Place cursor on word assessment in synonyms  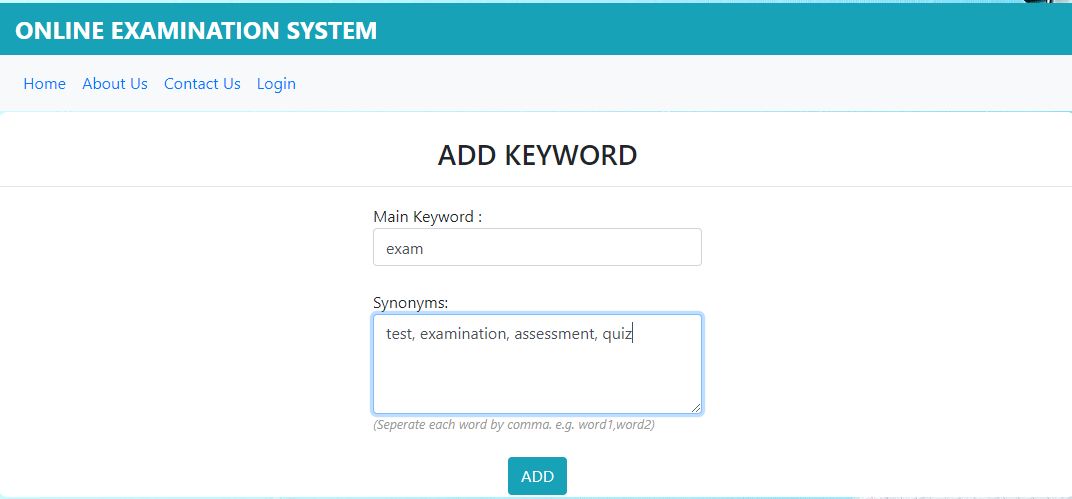click(x=555, y=334)
